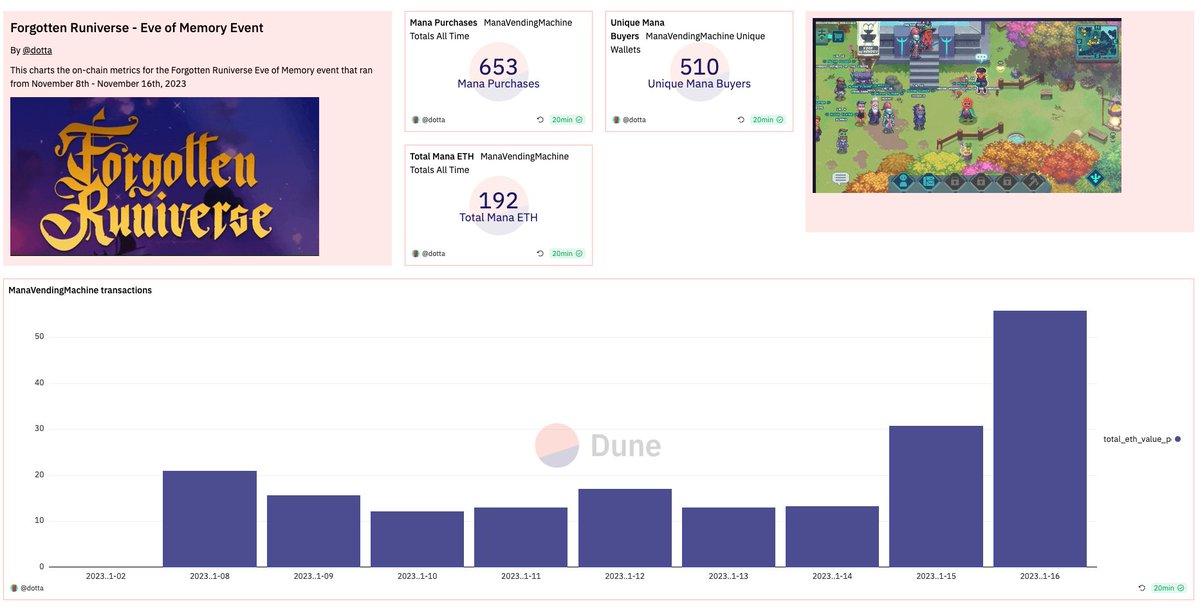This screenshot has height=613, width=1200.
Task: Click a locked padlock slot in the game hotbar
Action: (955, 181)
